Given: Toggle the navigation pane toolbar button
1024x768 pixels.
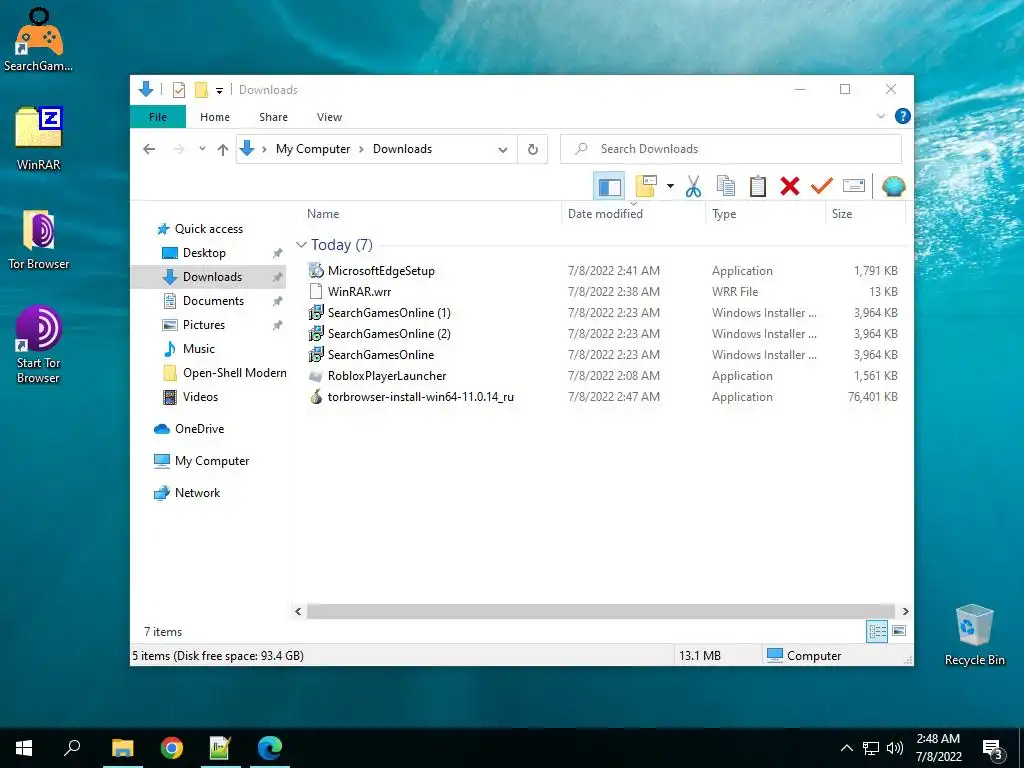Looking at the screenshot, I should tap(609, 187).
